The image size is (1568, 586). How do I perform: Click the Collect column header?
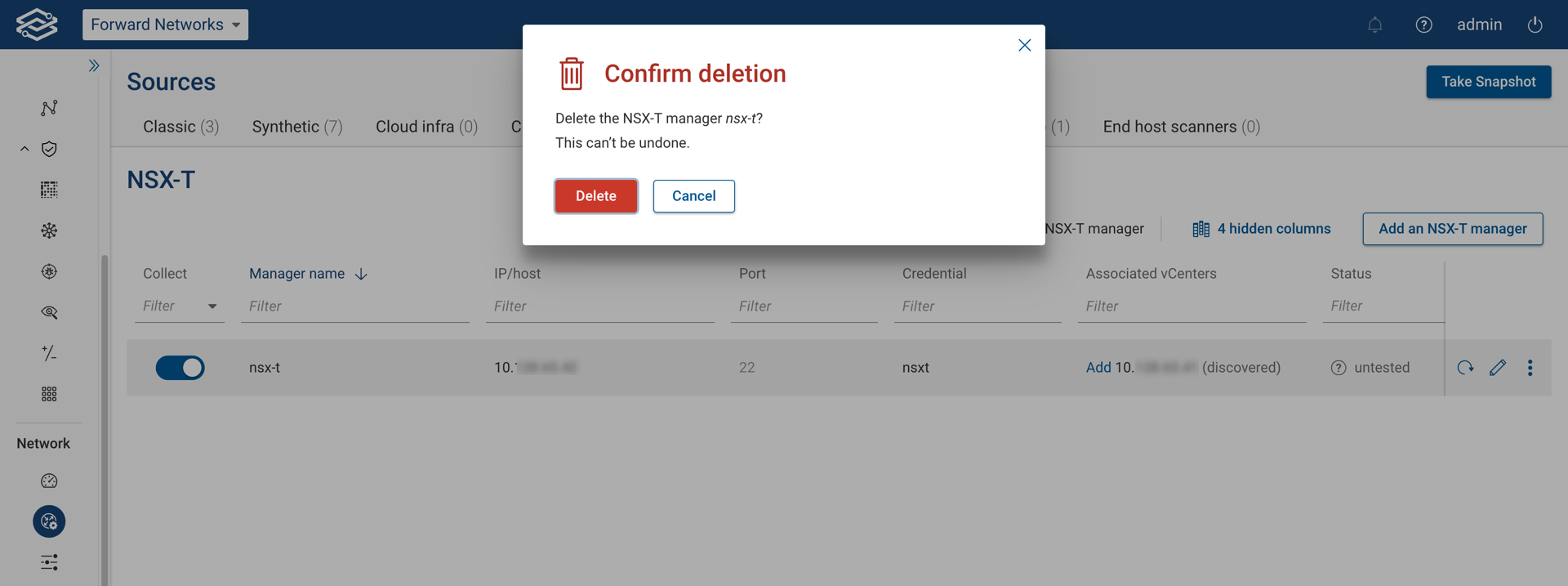[x=165, y=274]
